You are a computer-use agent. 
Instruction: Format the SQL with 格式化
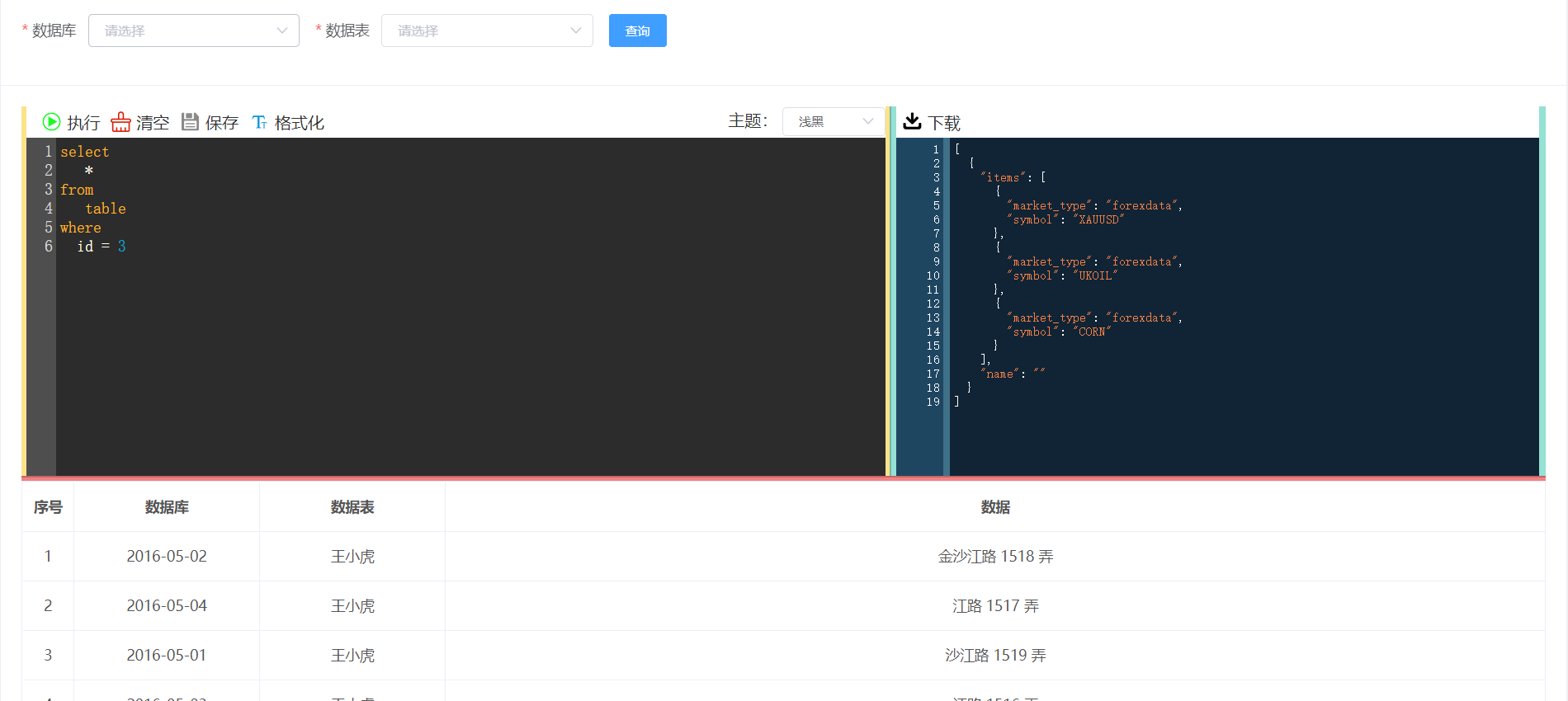[299, 123]
